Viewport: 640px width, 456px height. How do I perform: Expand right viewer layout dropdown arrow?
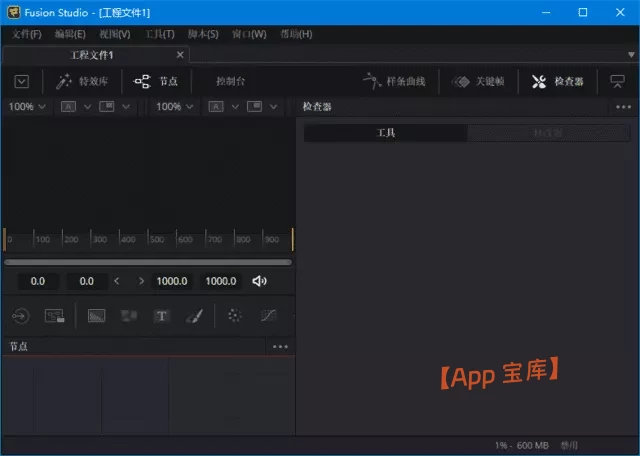point(273,107)
